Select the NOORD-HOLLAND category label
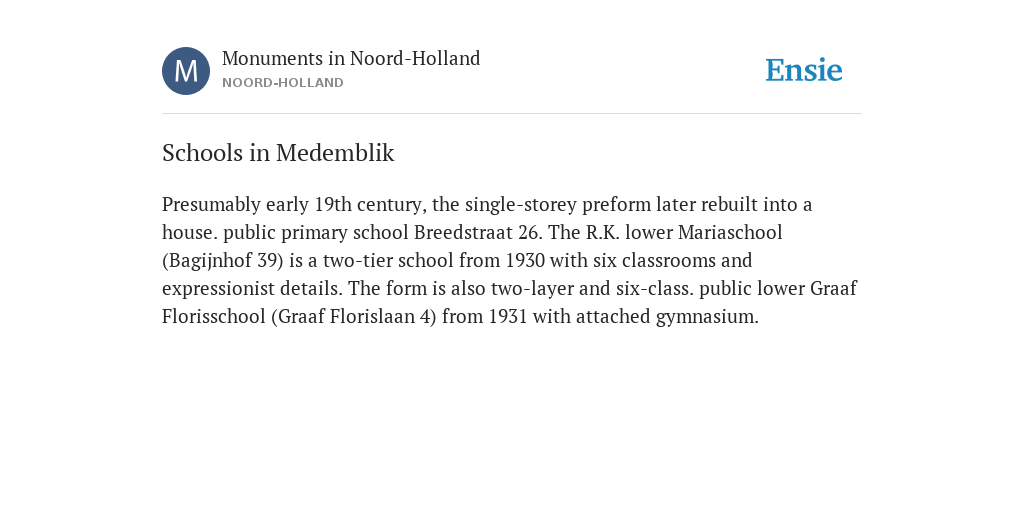Screen dimensions: 1024x512 point(283,83)
